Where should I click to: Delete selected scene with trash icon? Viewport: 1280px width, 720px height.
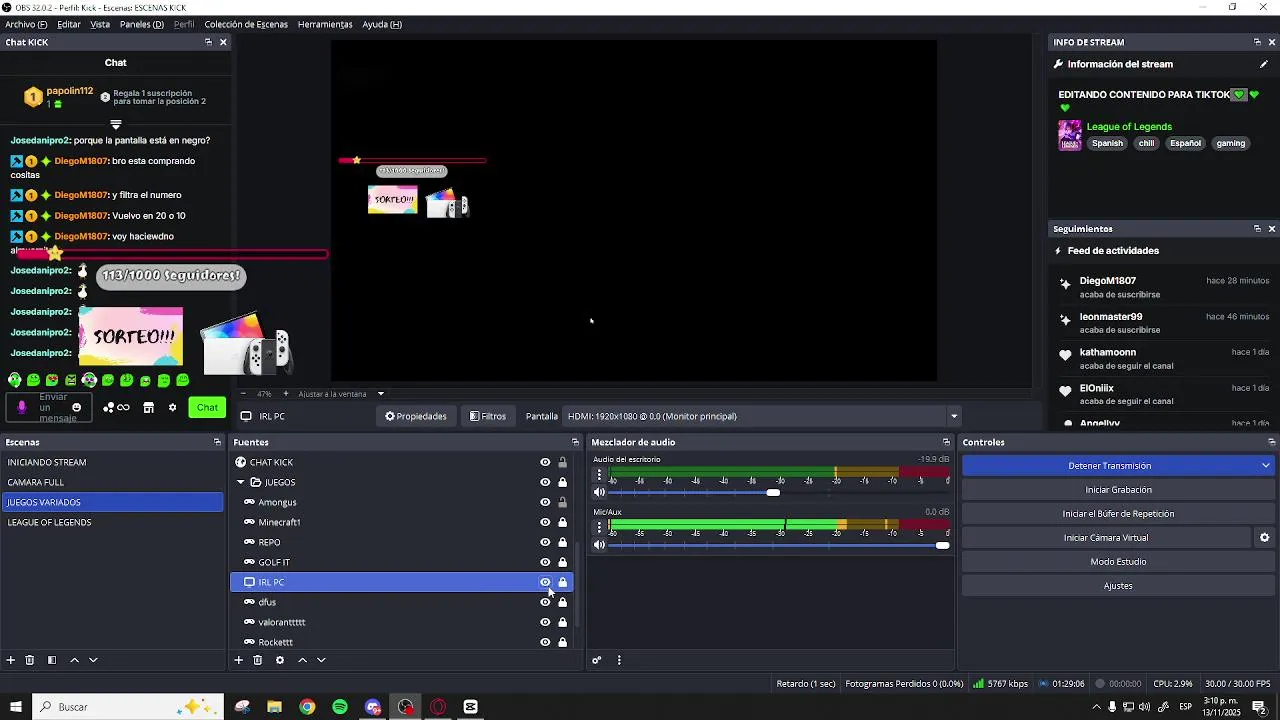pyautogui.click(x=30, y=660)
